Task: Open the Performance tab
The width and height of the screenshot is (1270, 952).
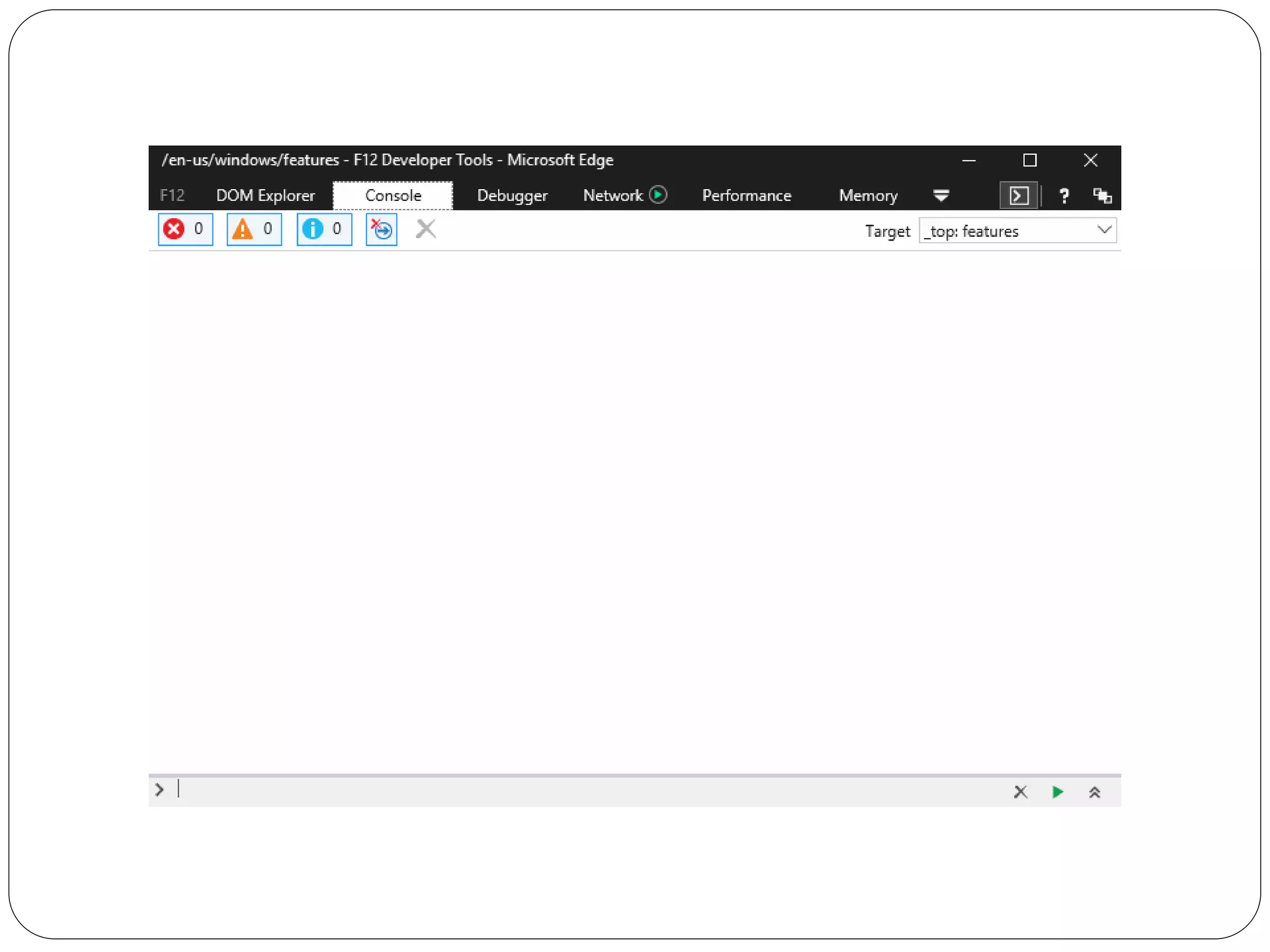Action: coord(746,196)
